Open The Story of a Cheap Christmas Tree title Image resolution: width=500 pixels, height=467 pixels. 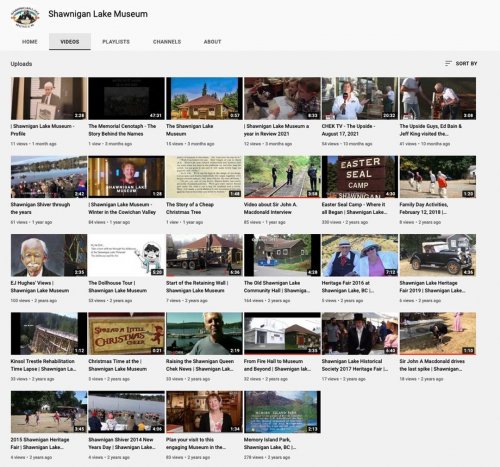[190, 208]
